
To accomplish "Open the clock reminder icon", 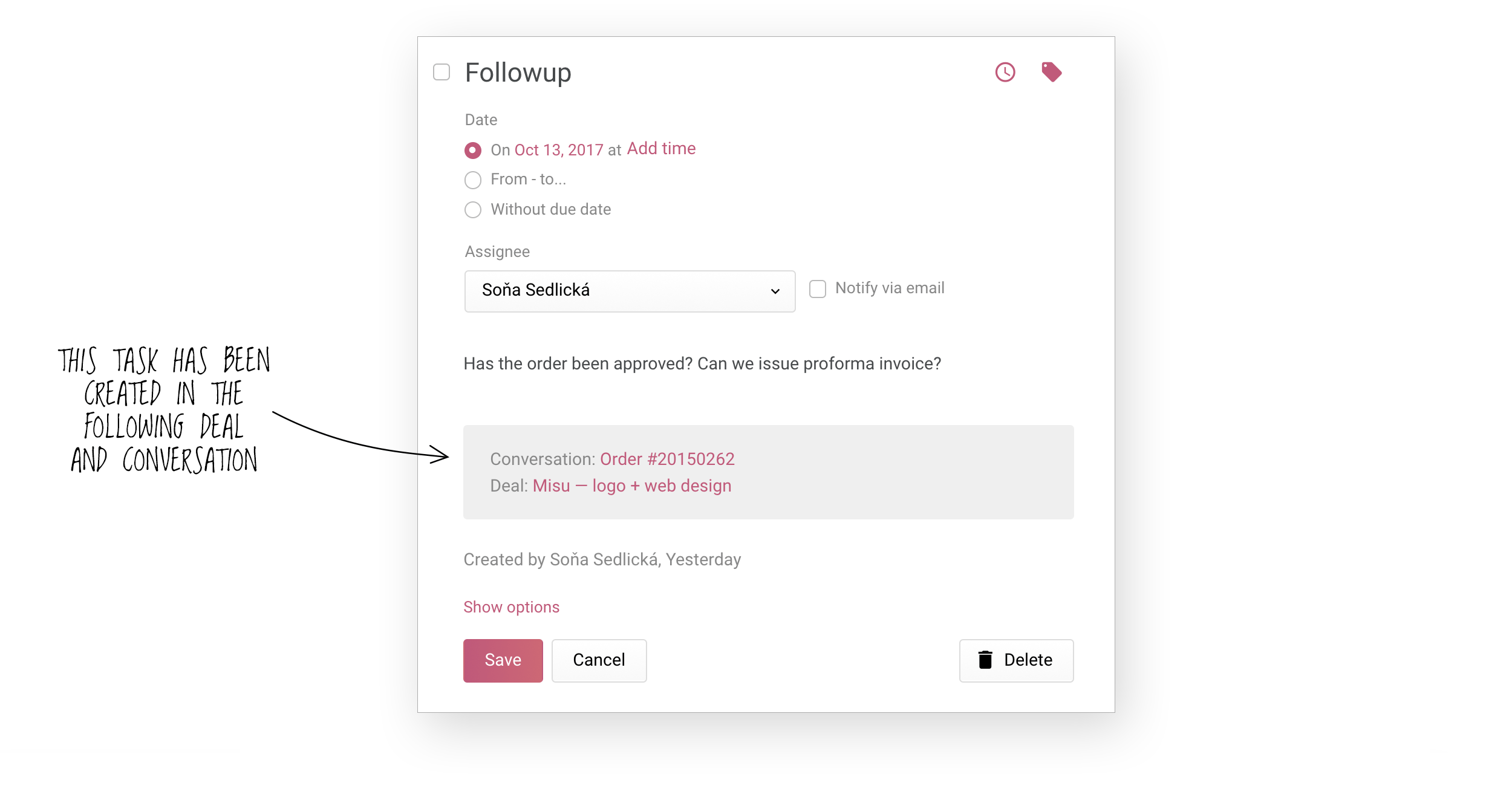I will click(1005, 73).
